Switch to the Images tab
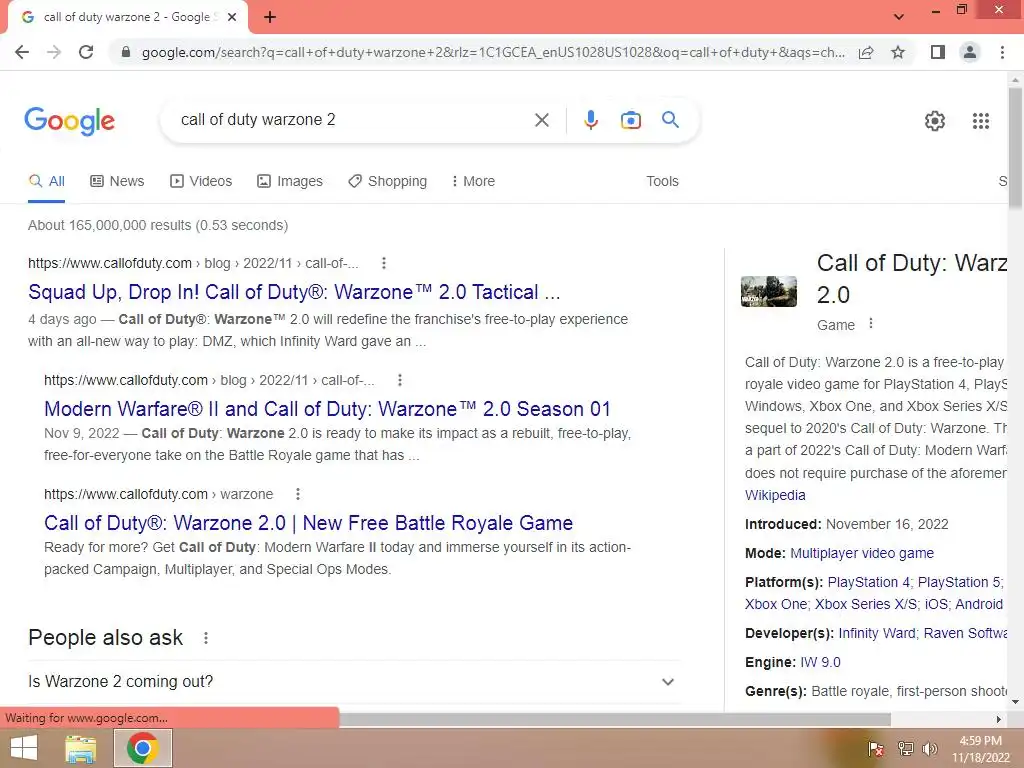 click(x=290, y=182)
